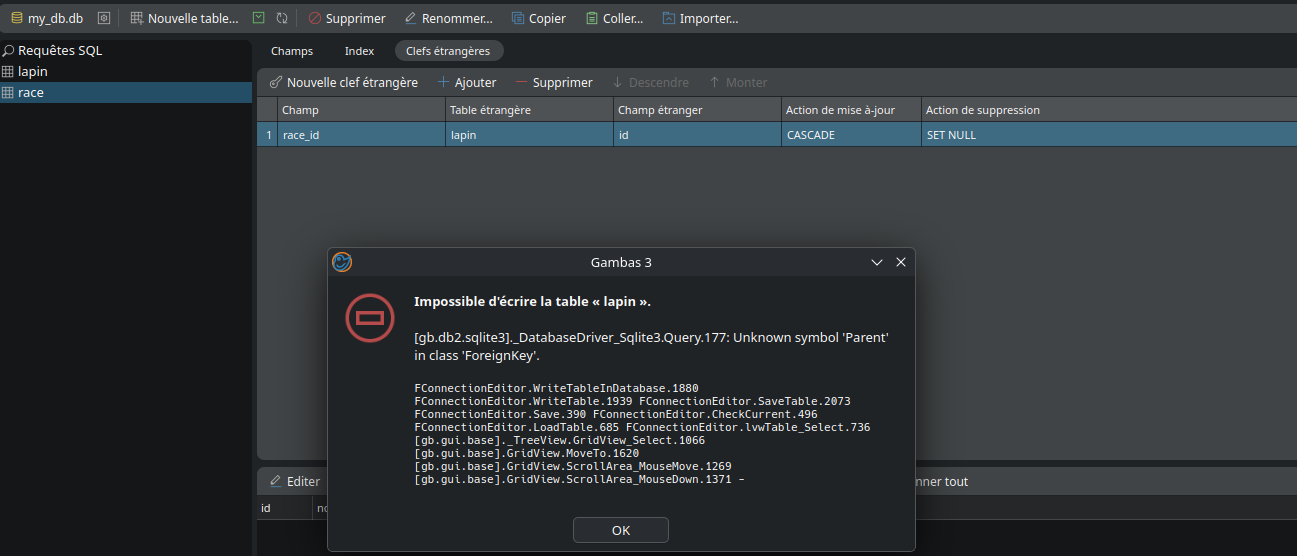Collapse the Gambas 3 dialog chevron
1297x556 pixels.
click(x=877, y=262)
